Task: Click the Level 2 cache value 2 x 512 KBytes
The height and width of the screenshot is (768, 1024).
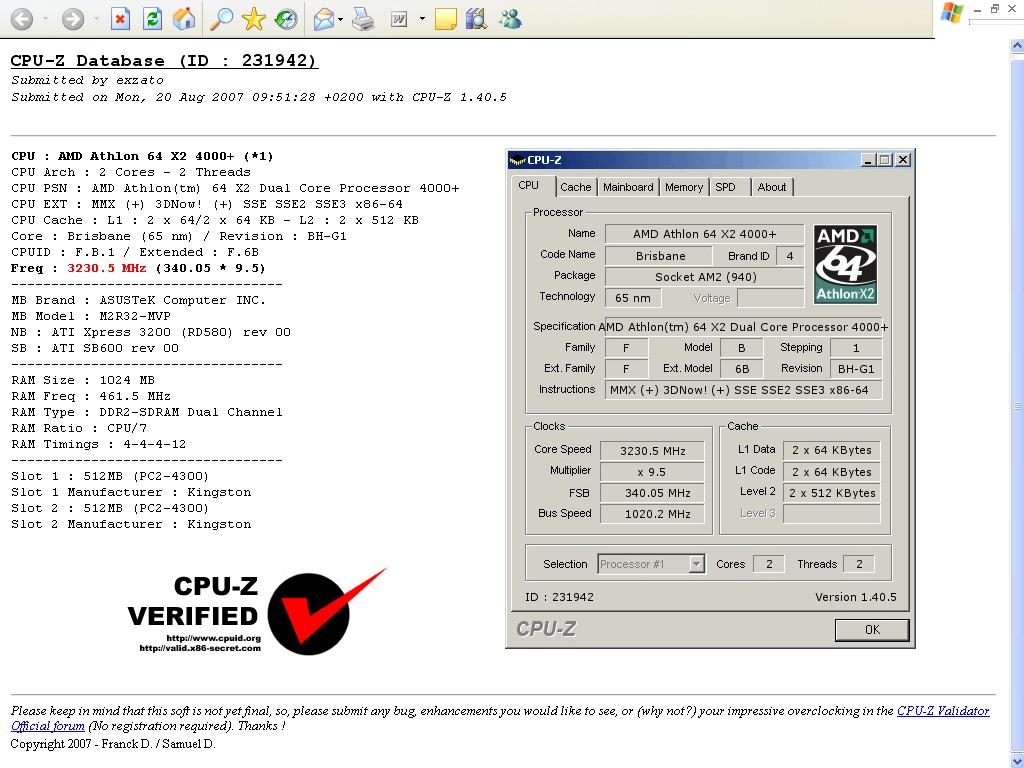Action: coord(831,493)
